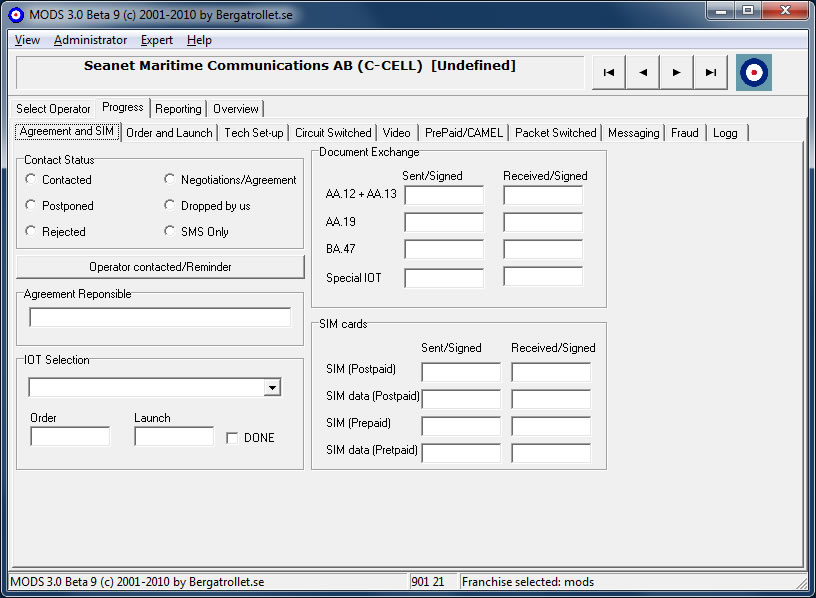
Task: Select the SMS Only radio button
Action: tap(171, 232)
